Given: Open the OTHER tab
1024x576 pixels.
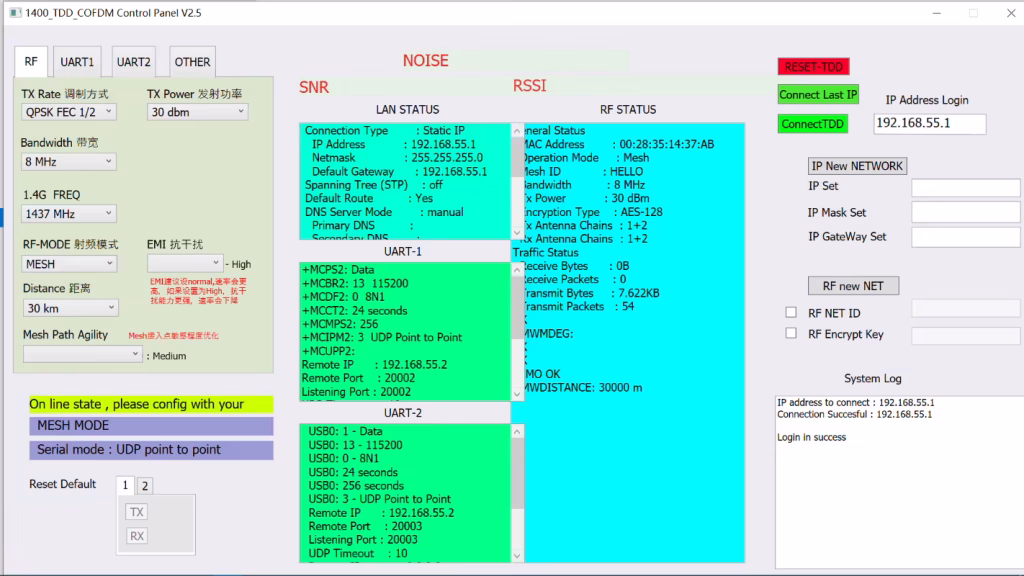Looking at the screenshot, I should click(x=191, y=61).
